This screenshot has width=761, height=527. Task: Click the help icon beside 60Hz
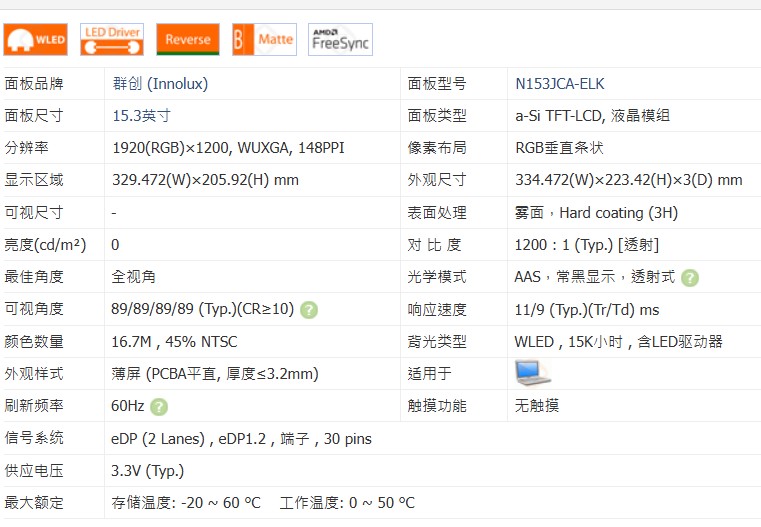(159, 406)
